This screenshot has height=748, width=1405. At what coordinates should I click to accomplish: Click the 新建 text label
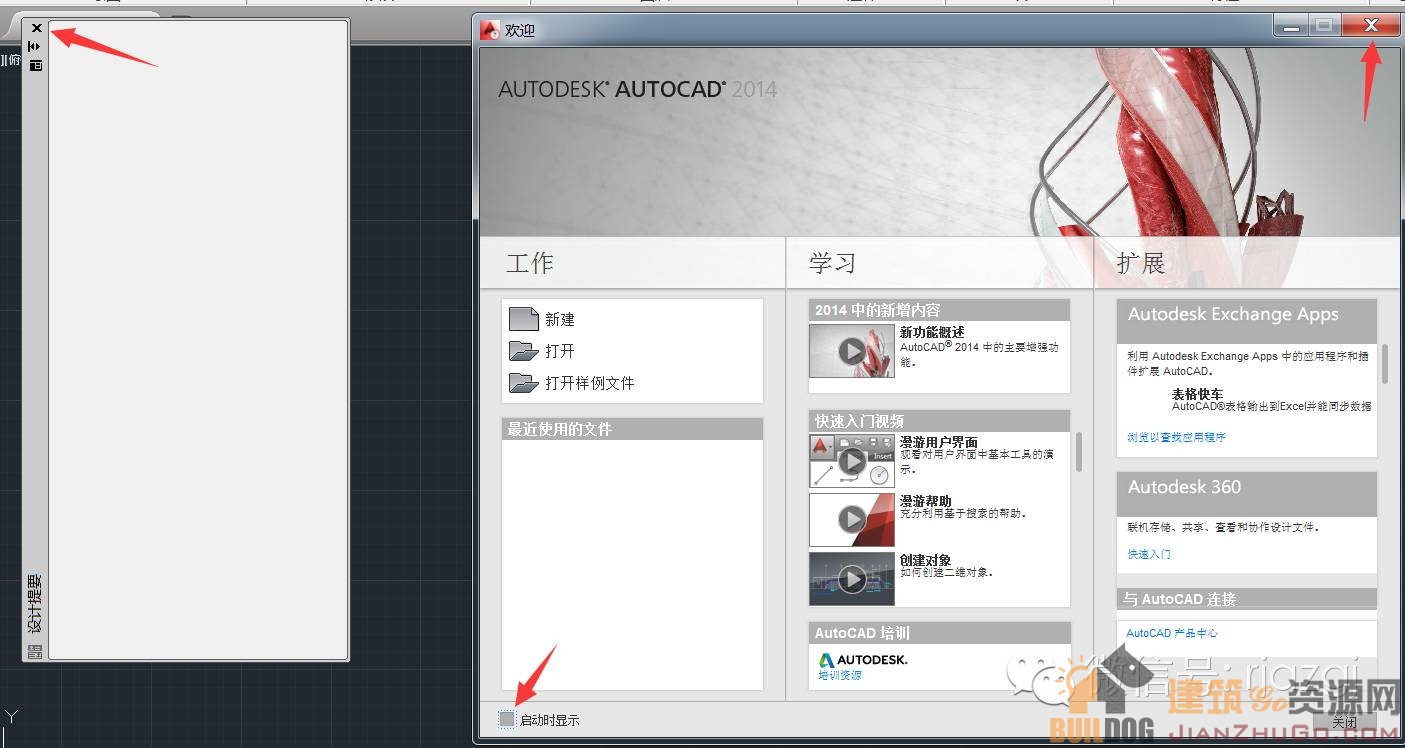[560, 320]
